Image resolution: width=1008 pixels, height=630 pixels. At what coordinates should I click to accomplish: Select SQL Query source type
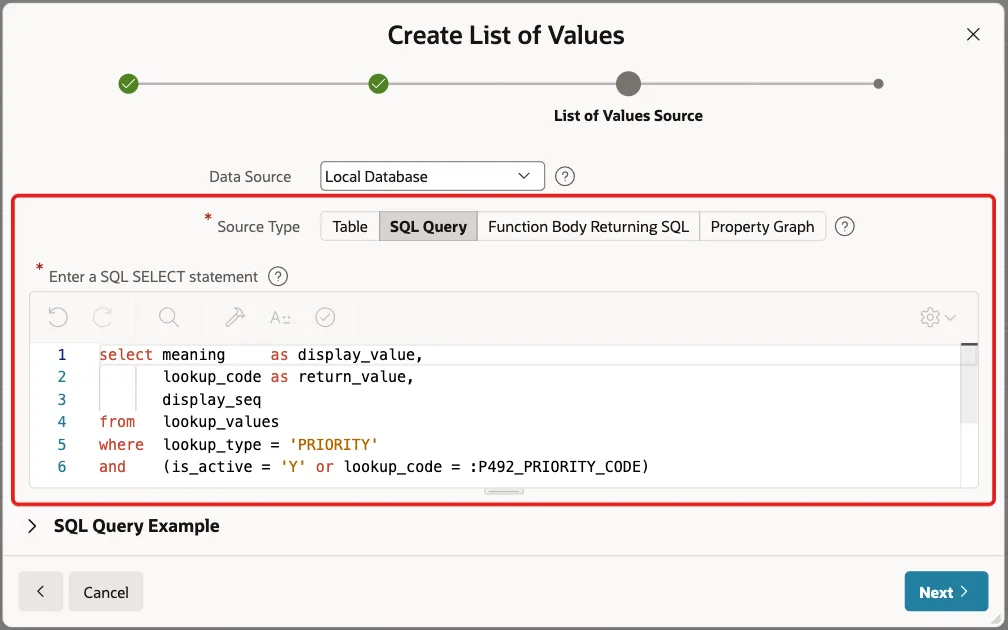click(428, 226)
